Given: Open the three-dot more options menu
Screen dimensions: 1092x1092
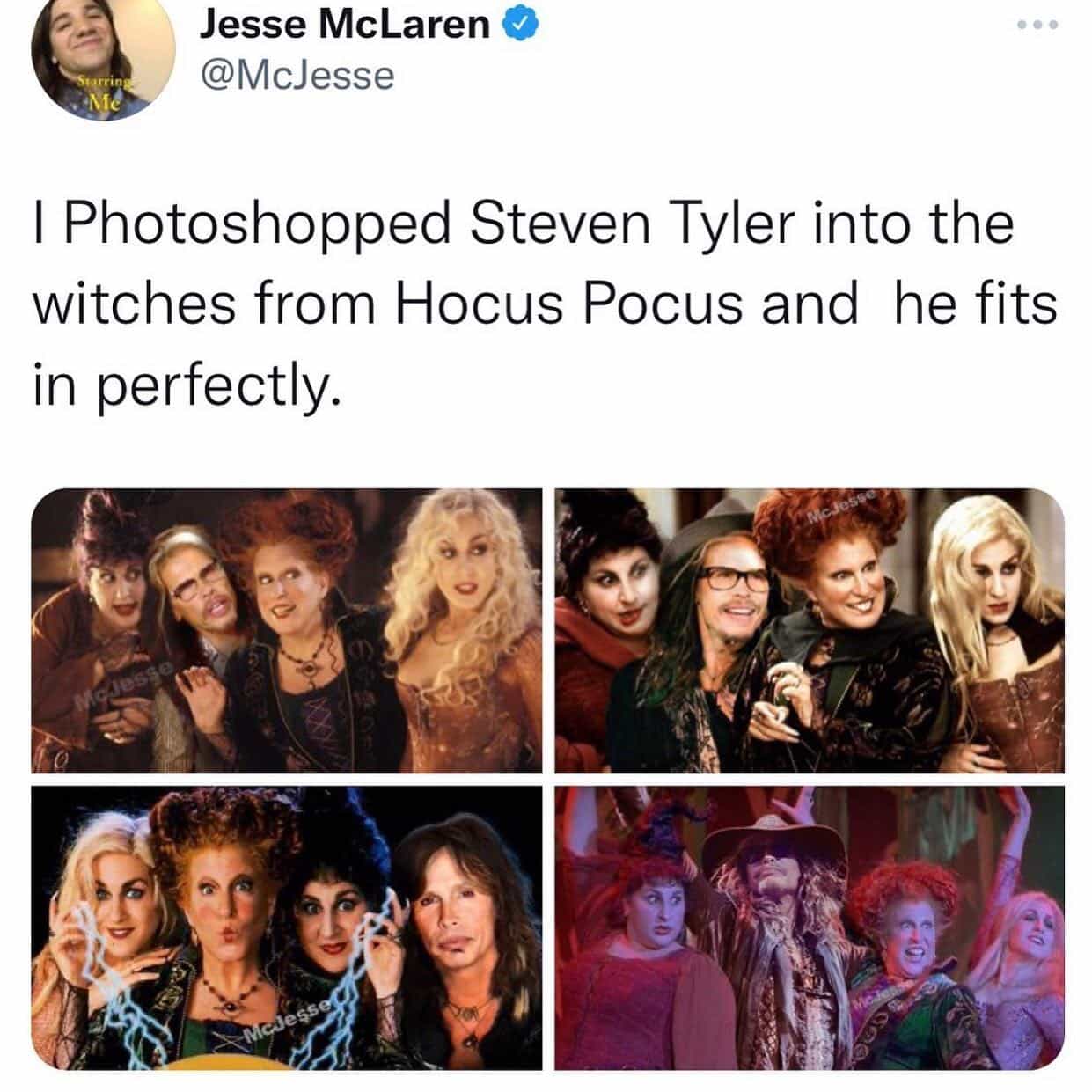Looking at the screenshot, I should pyautogui.click(x=1037, y=25).
